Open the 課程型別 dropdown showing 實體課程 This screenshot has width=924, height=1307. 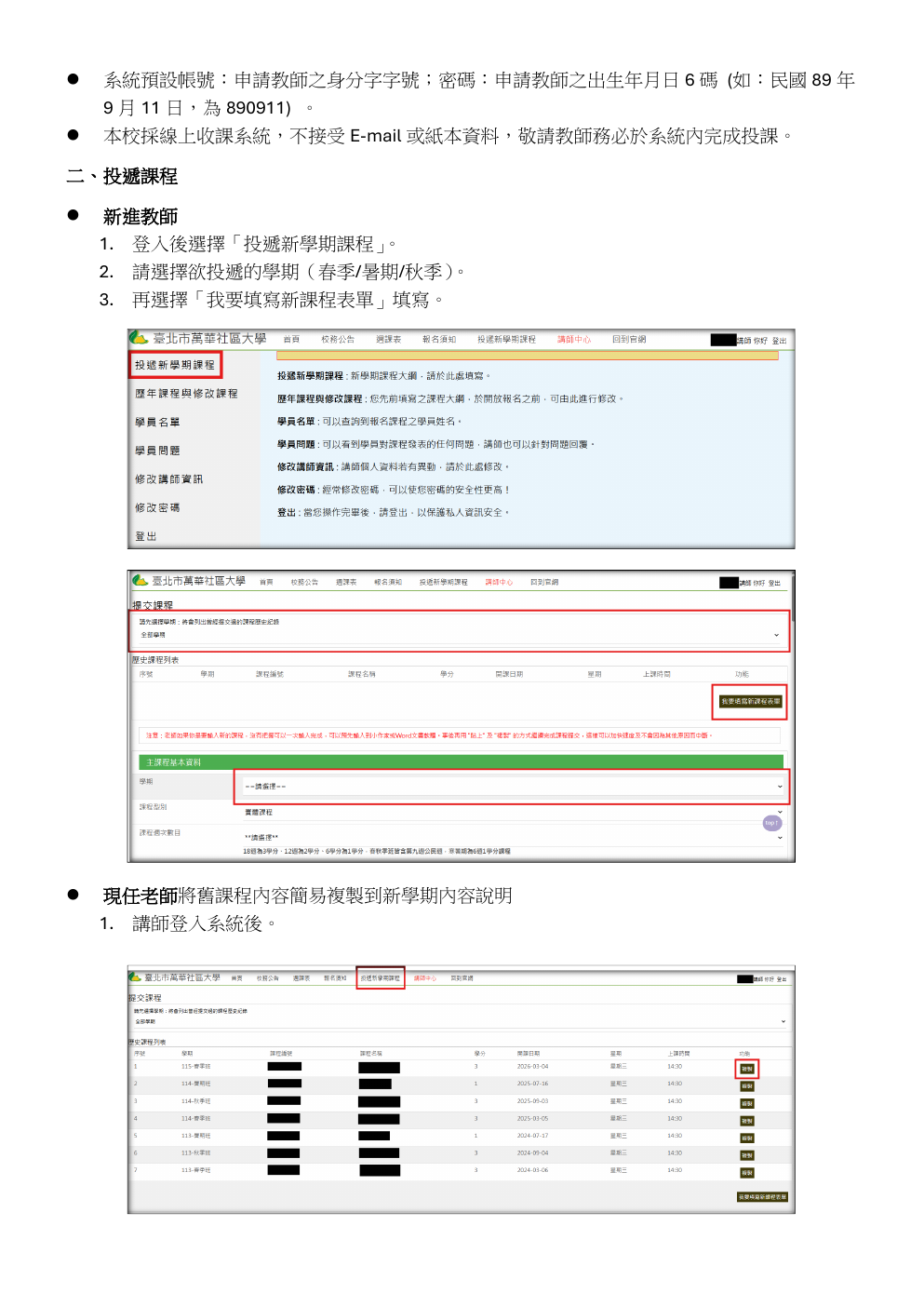pos(512,813)
